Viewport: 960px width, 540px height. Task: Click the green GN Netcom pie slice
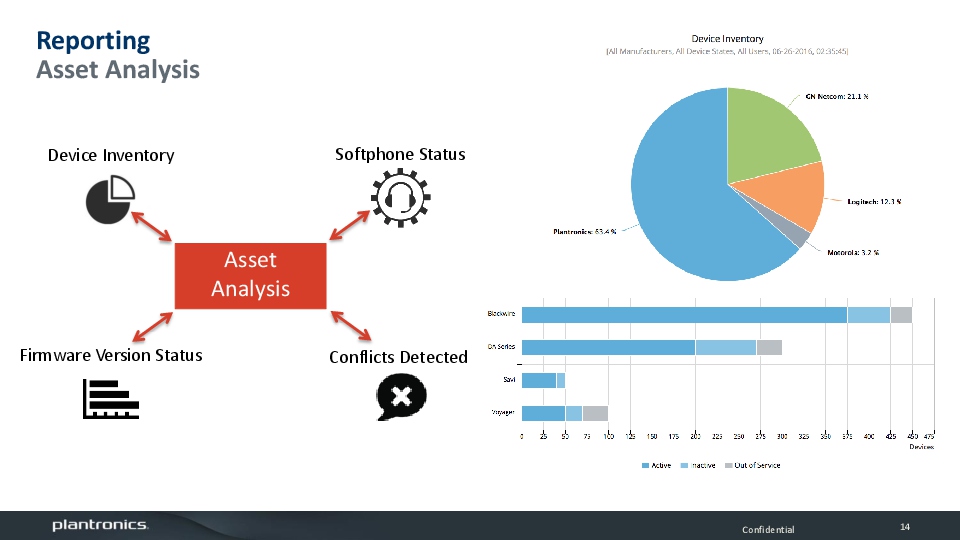point(765,135)
